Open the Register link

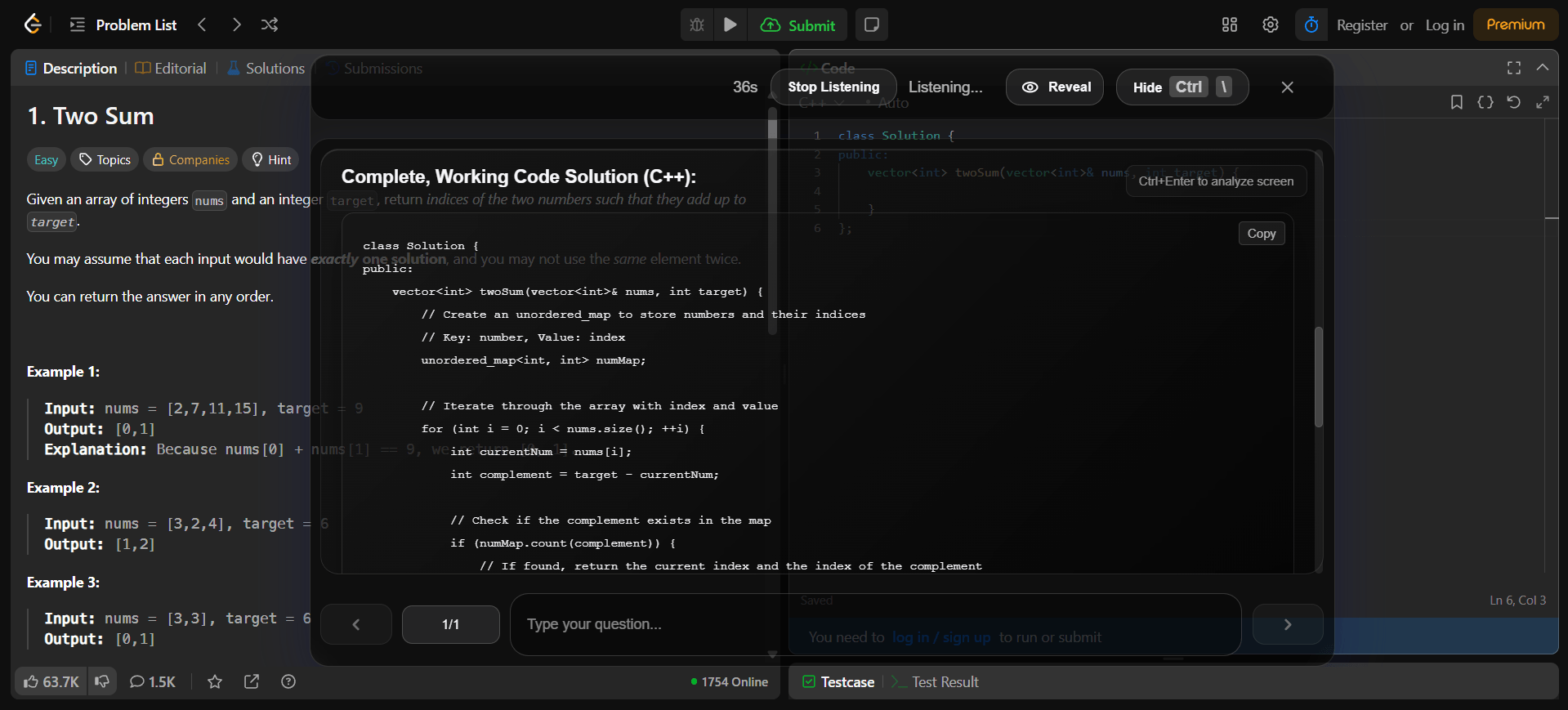tap(1362, 25)
